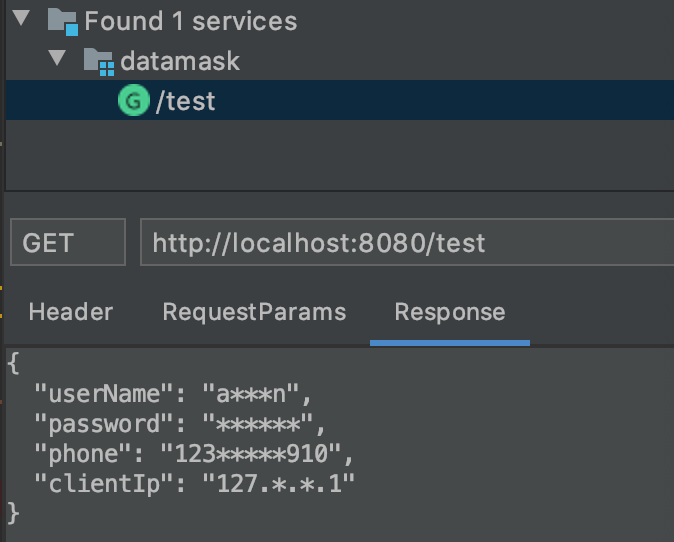The height and width of the screenshot is (542, 674).
Task: Select the /test endpoint entry
Action: pos(186,101)
